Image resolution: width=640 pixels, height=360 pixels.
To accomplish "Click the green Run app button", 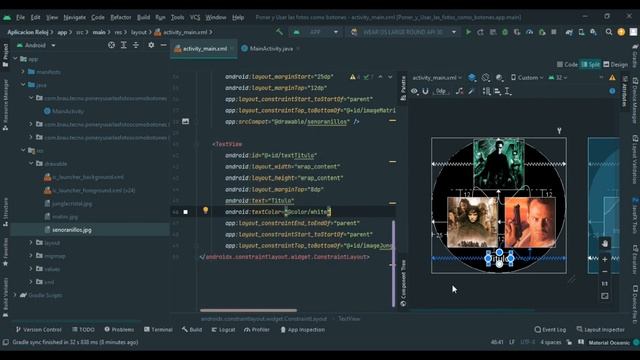I will coord(468,32).
